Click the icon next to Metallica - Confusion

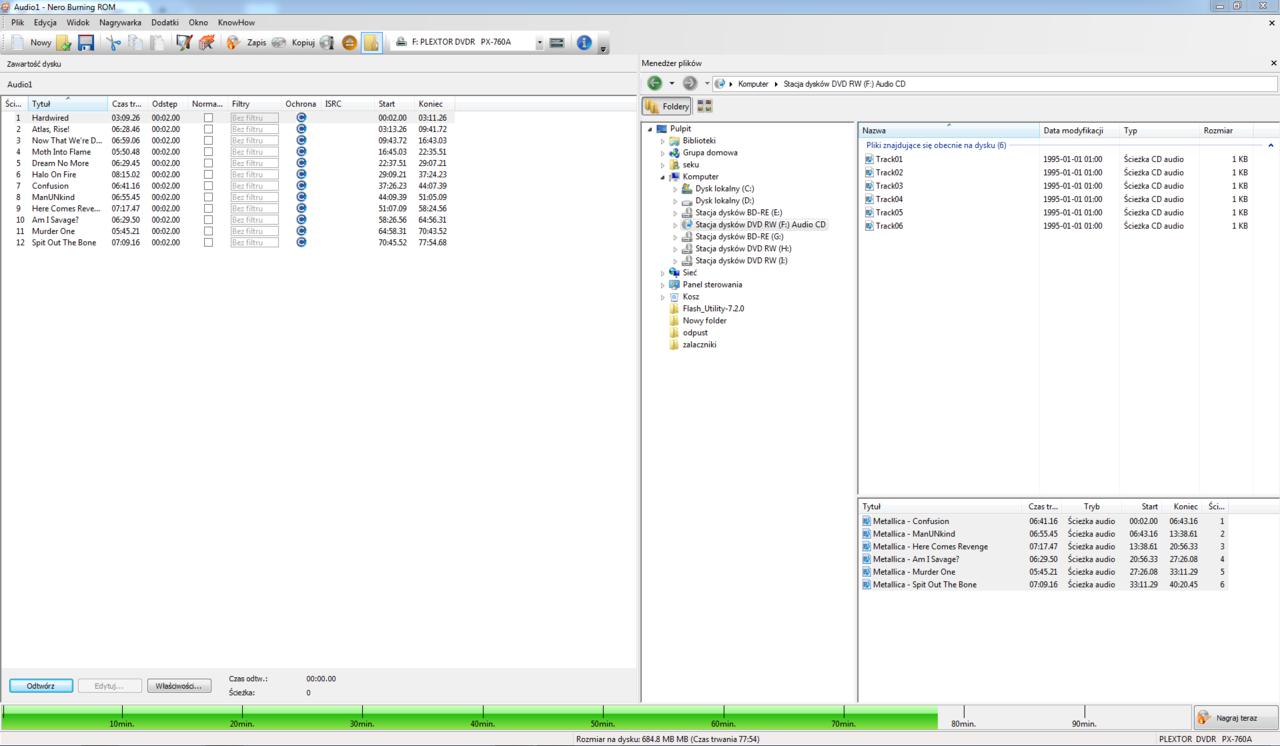point(866,521)
